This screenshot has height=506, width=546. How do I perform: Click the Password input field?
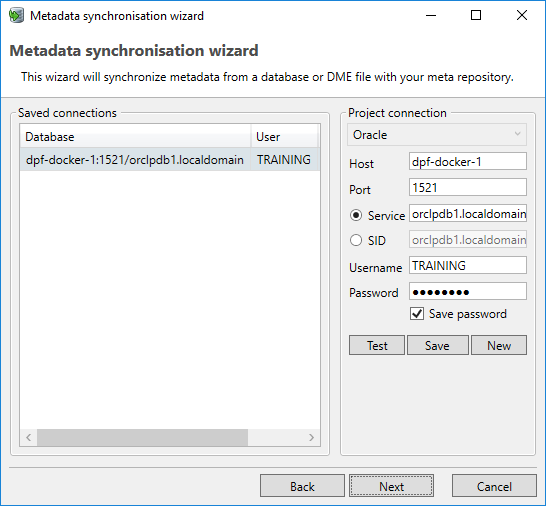tap(468, 291)
